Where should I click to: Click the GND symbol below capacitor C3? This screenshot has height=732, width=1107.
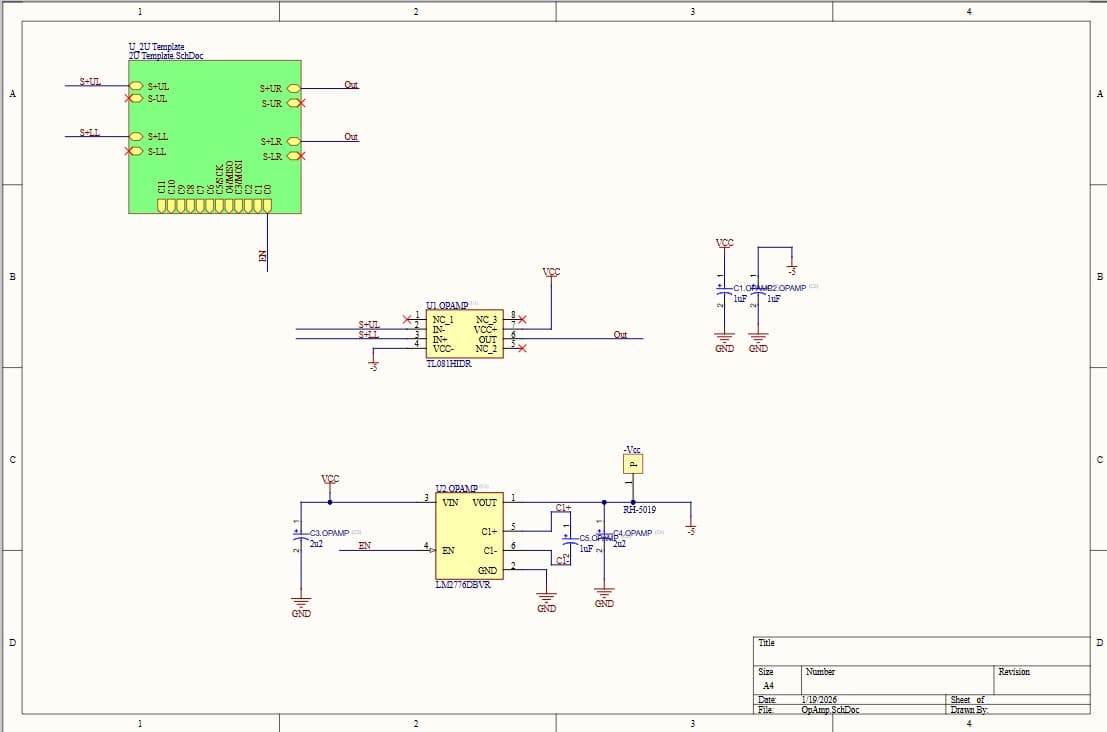301,608
